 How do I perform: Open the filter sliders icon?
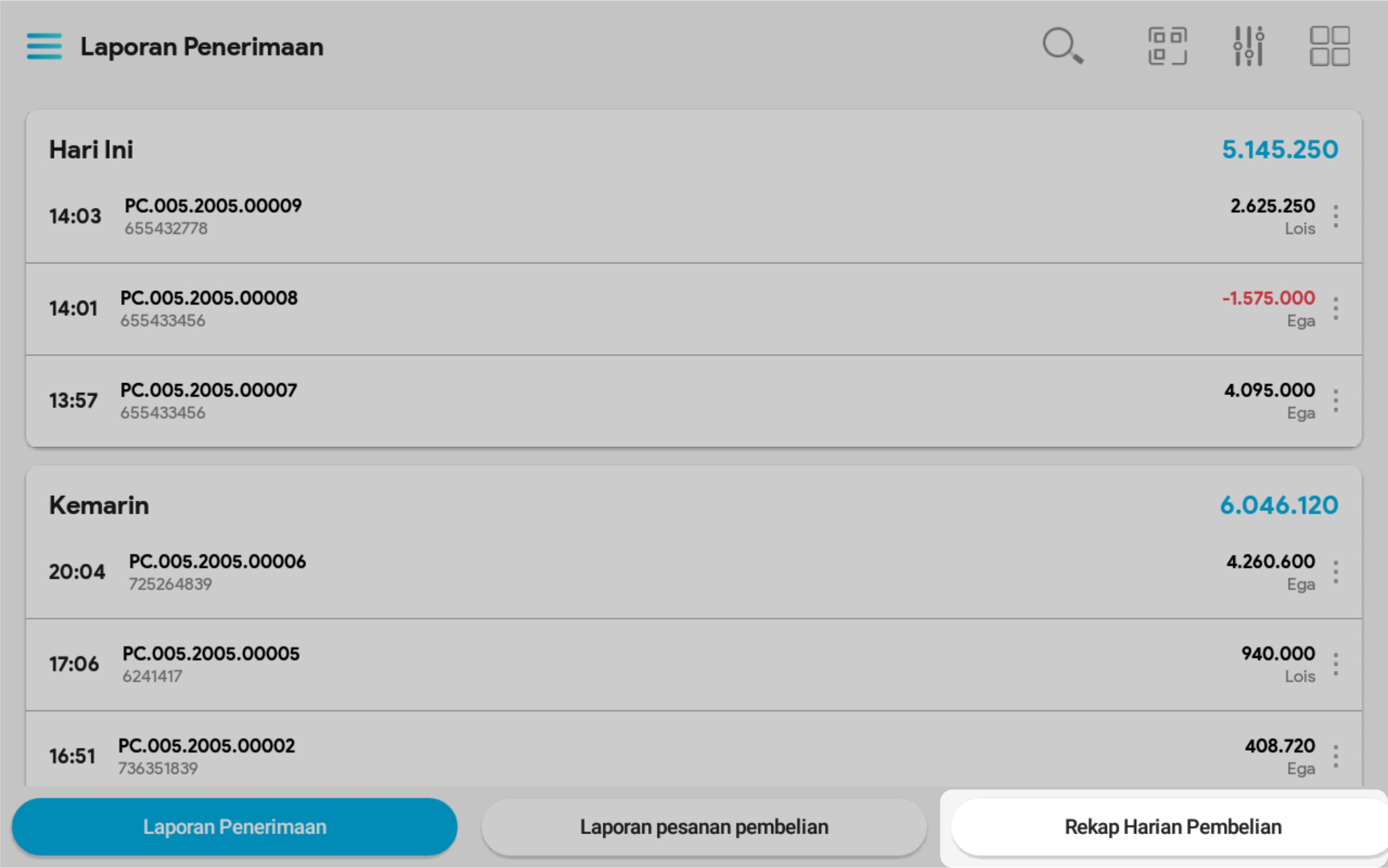[x=1249, y=46]
